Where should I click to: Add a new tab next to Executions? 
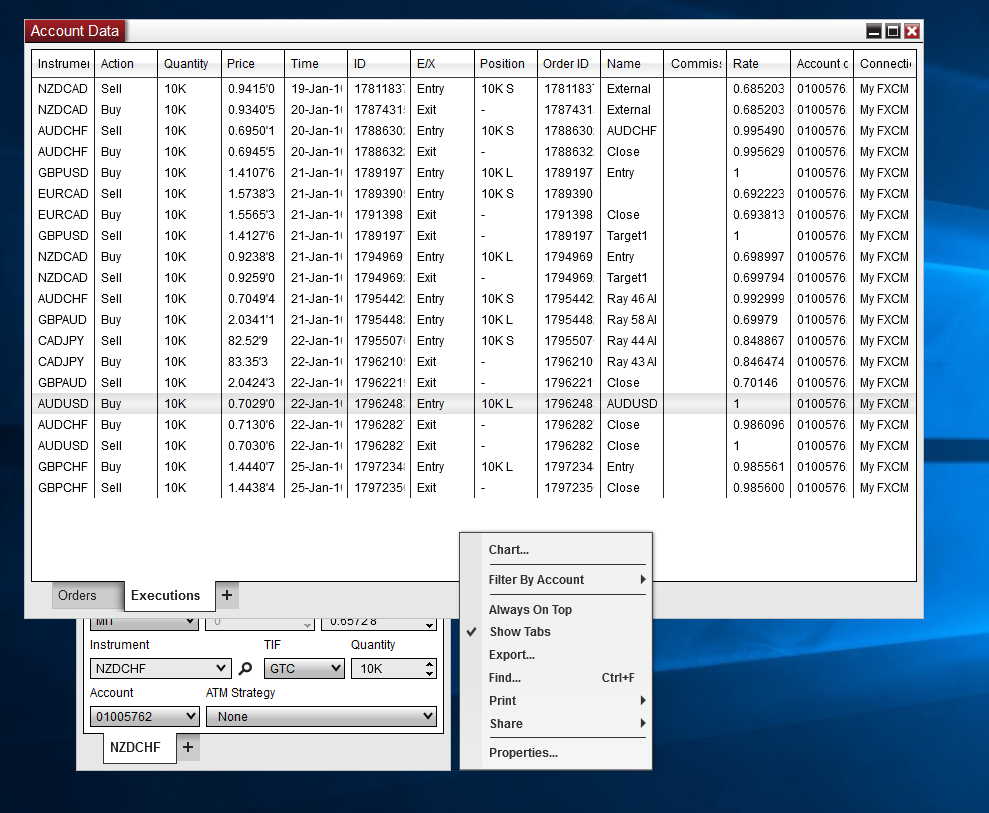coord(227,595)
